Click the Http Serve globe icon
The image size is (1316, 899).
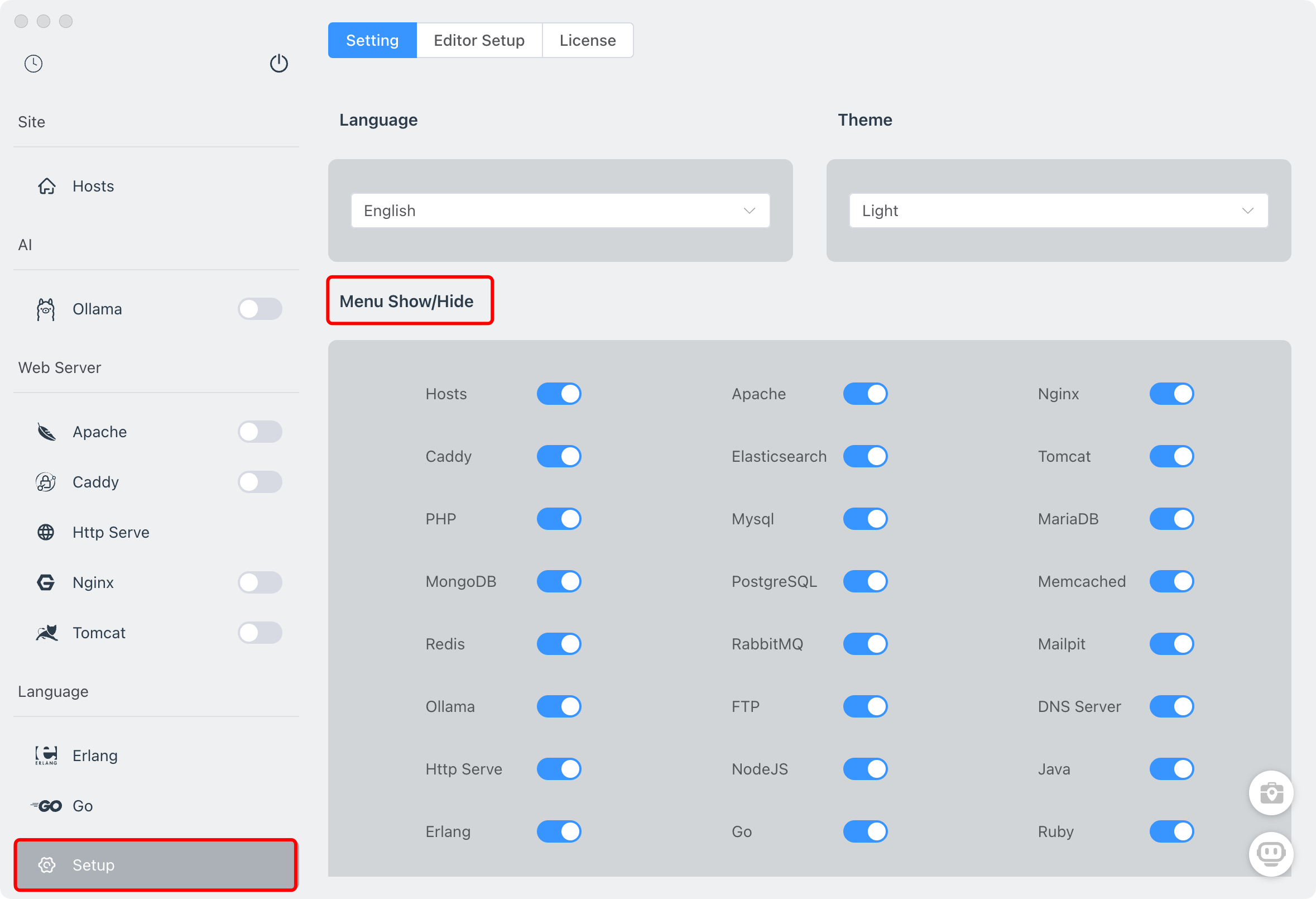(45, 532)
